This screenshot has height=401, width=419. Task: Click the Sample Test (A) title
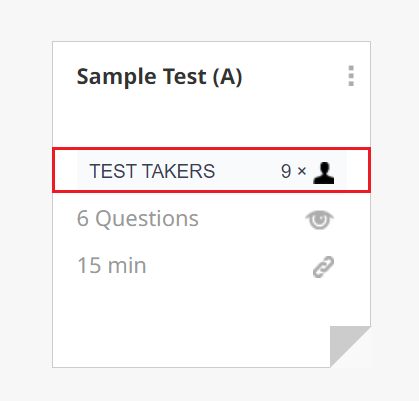(x=159, y=77)
